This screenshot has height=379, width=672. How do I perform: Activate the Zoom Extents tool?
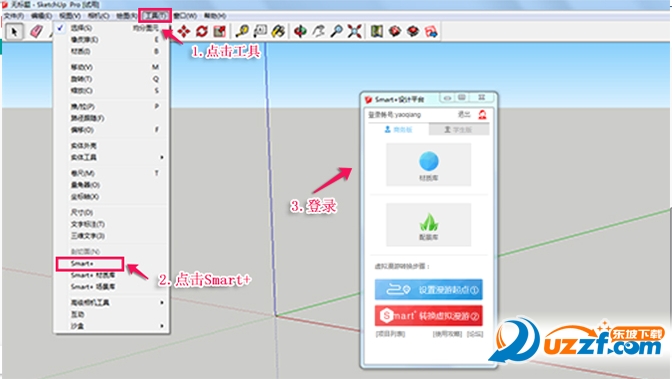click(x=354, y=31)
